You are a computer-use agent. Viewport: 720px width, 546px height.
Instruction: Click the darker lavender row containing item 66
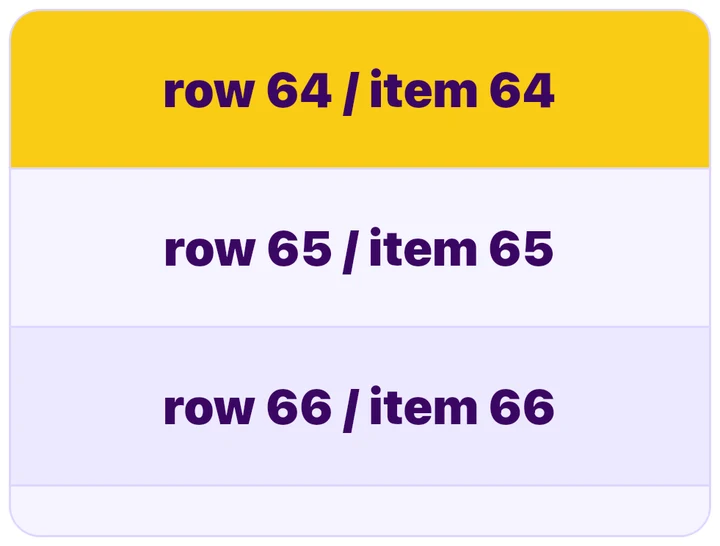(360, 406)
